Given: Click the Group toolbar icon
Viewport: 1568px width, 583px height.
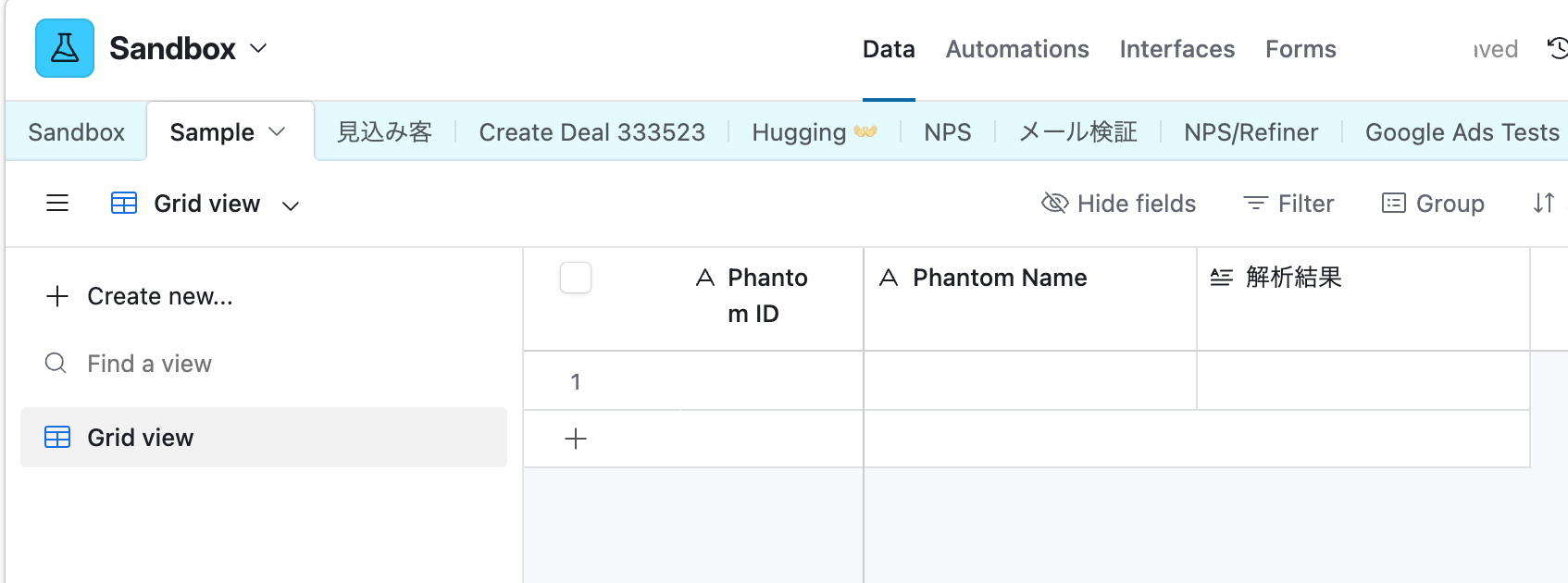Looking at the screenshot, I should click(1393, 204).
